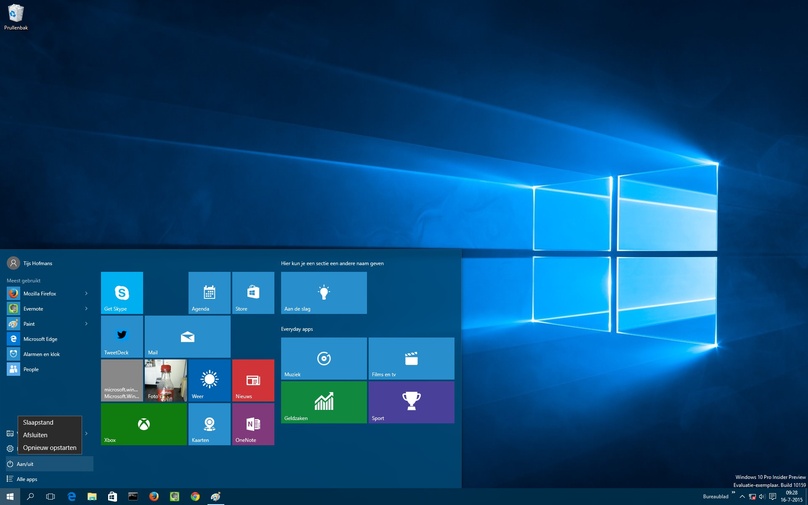808x505 pixels.
Task: Expand Evernote jump list arrow
Action: 86,309
